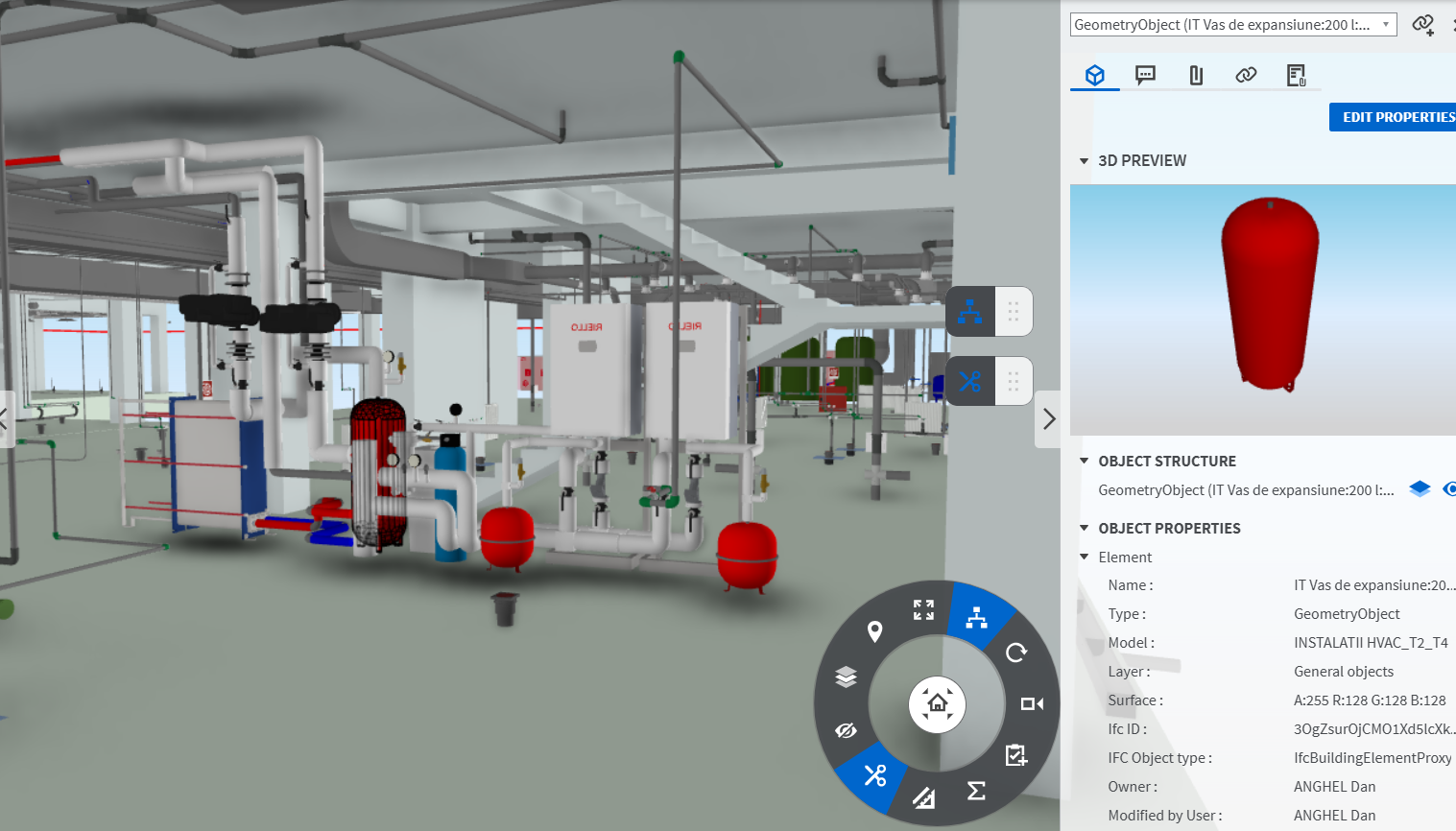Toggle the section cut tool in radial menu
The width and height of the screenshot is (1456, 831).
click(874, 775)
